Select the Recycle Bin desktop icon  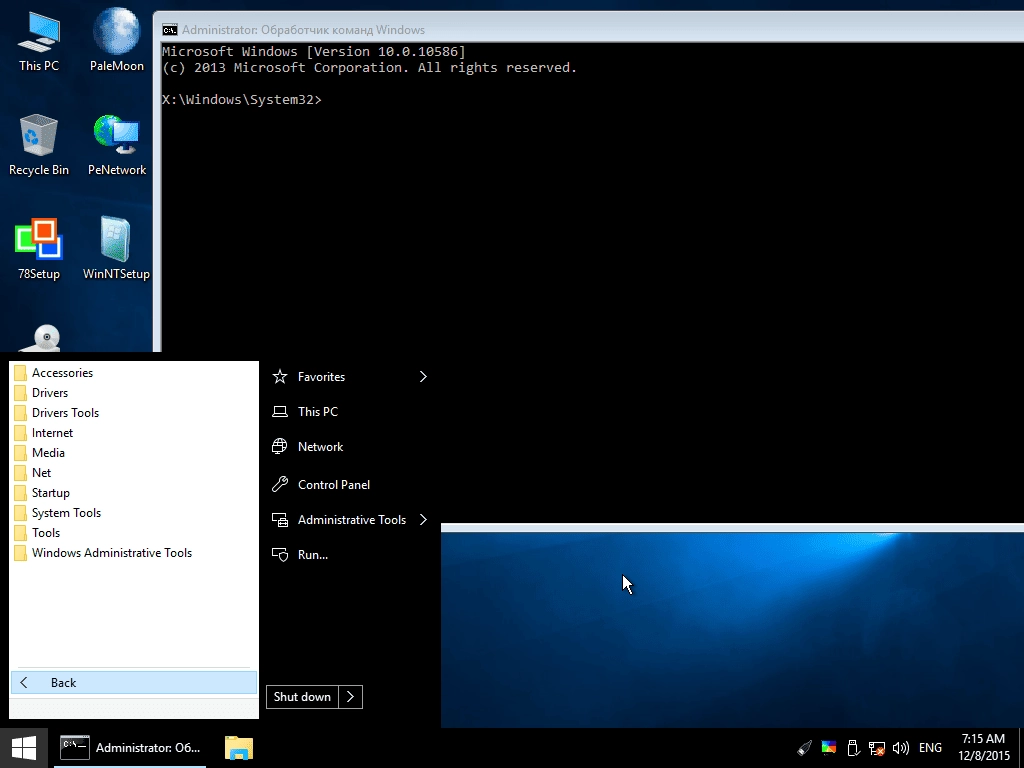(x=39, y=144)
